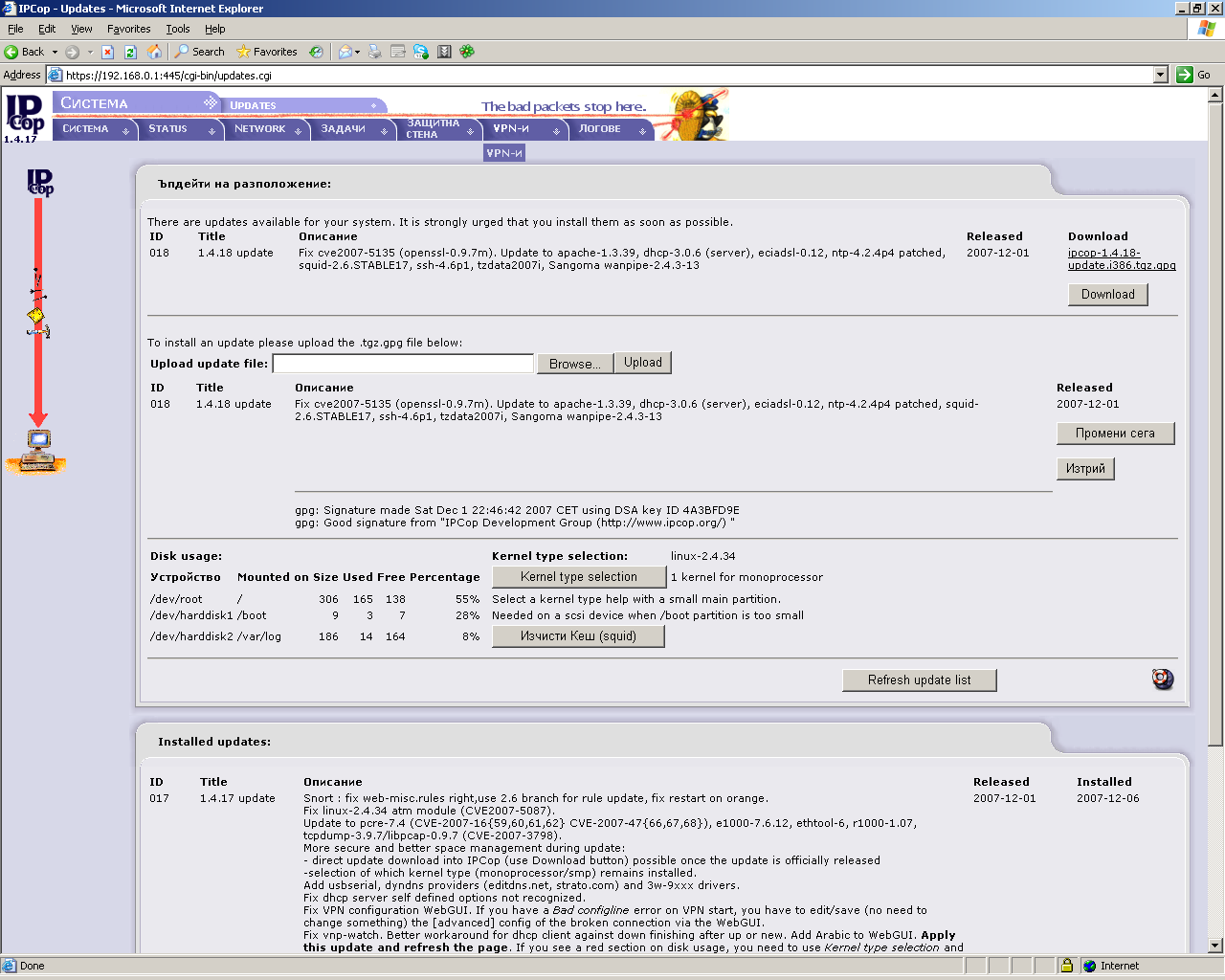The width and height of the screenshot is (1225, 980).
Task: Click the '1.4.18 update' title in available updates
Action: tap(235, 254)
